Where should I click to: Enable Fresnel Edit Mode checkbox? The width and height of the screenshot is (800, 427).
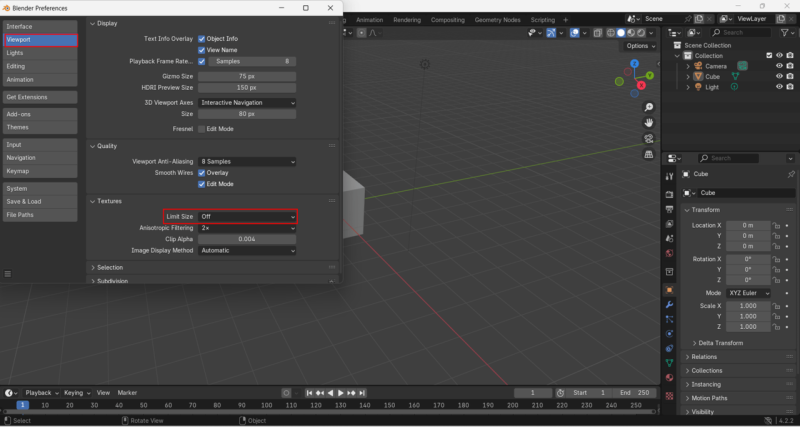202,129
